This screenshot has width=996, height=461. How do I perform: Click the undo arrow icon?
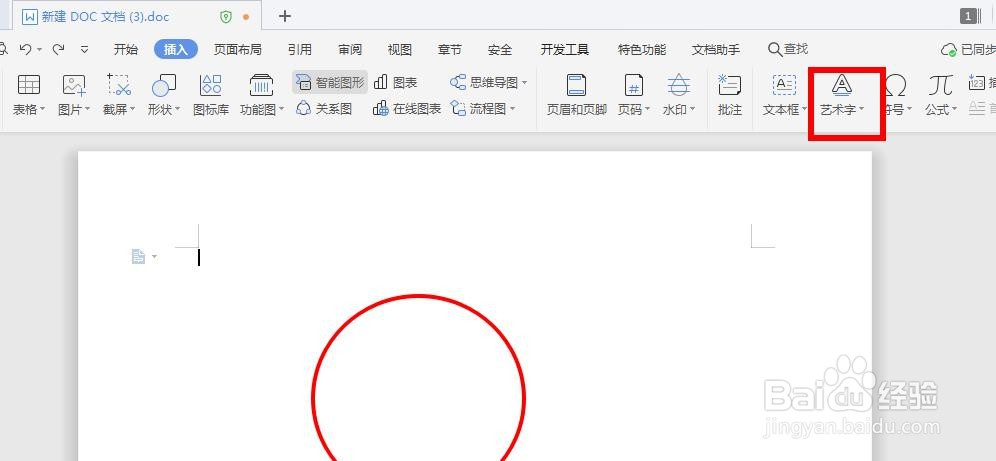click(25, 49)
